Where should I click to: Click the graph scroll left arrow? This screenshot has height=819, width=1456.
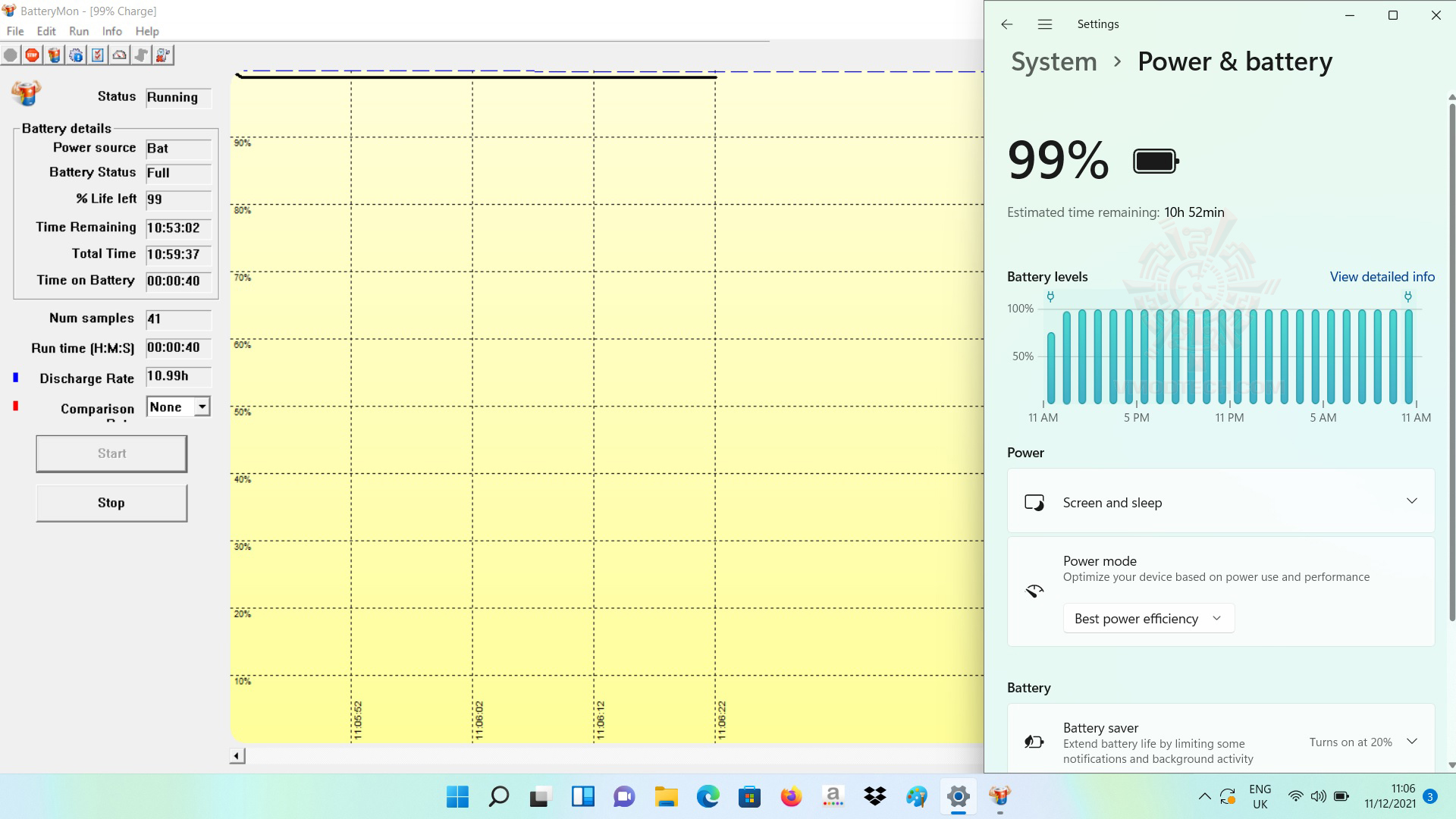237,756
